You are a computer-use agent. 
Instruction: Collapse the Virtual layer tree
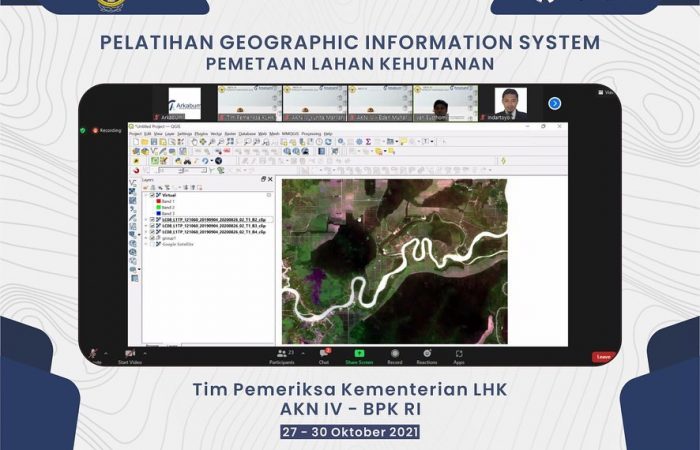pos(146,195)
